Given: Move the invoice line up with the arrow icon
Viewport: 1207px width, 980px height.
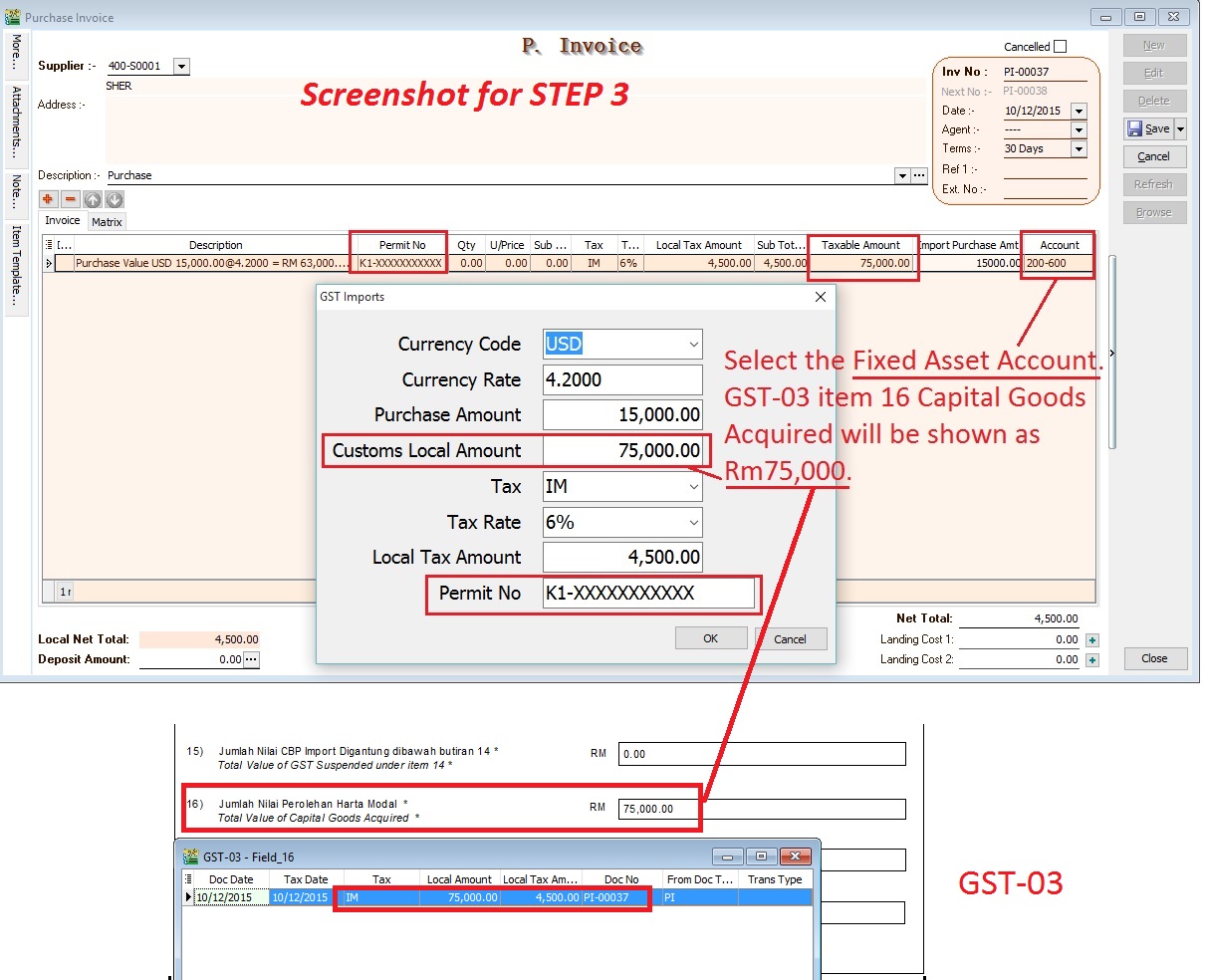Looking at the screenshot, I should click(93, 199).
